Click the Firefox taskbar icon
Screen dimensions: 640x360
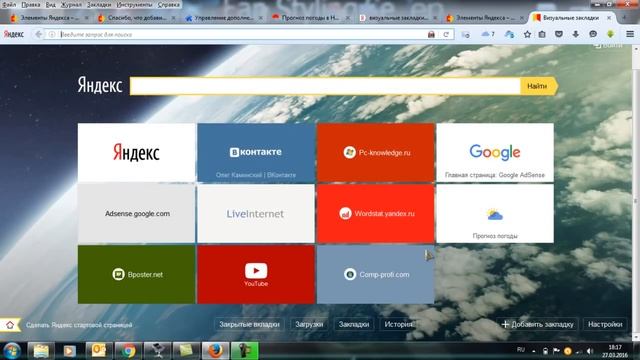(x=216, y=351)
